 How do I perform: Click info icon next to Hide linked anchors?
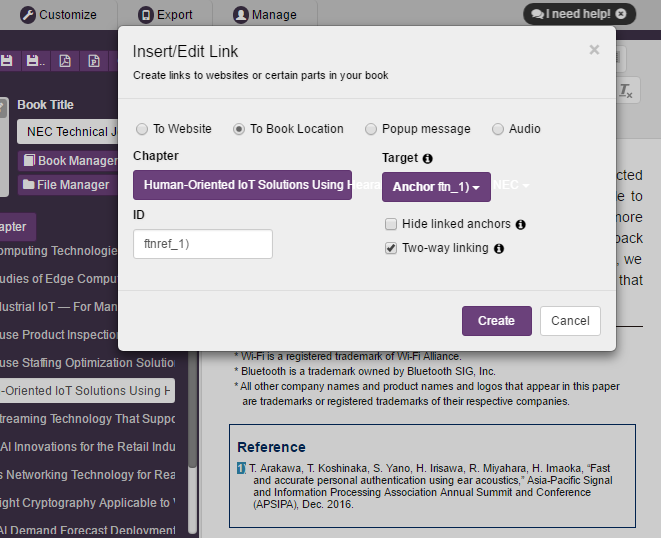(x=521, y=225)
